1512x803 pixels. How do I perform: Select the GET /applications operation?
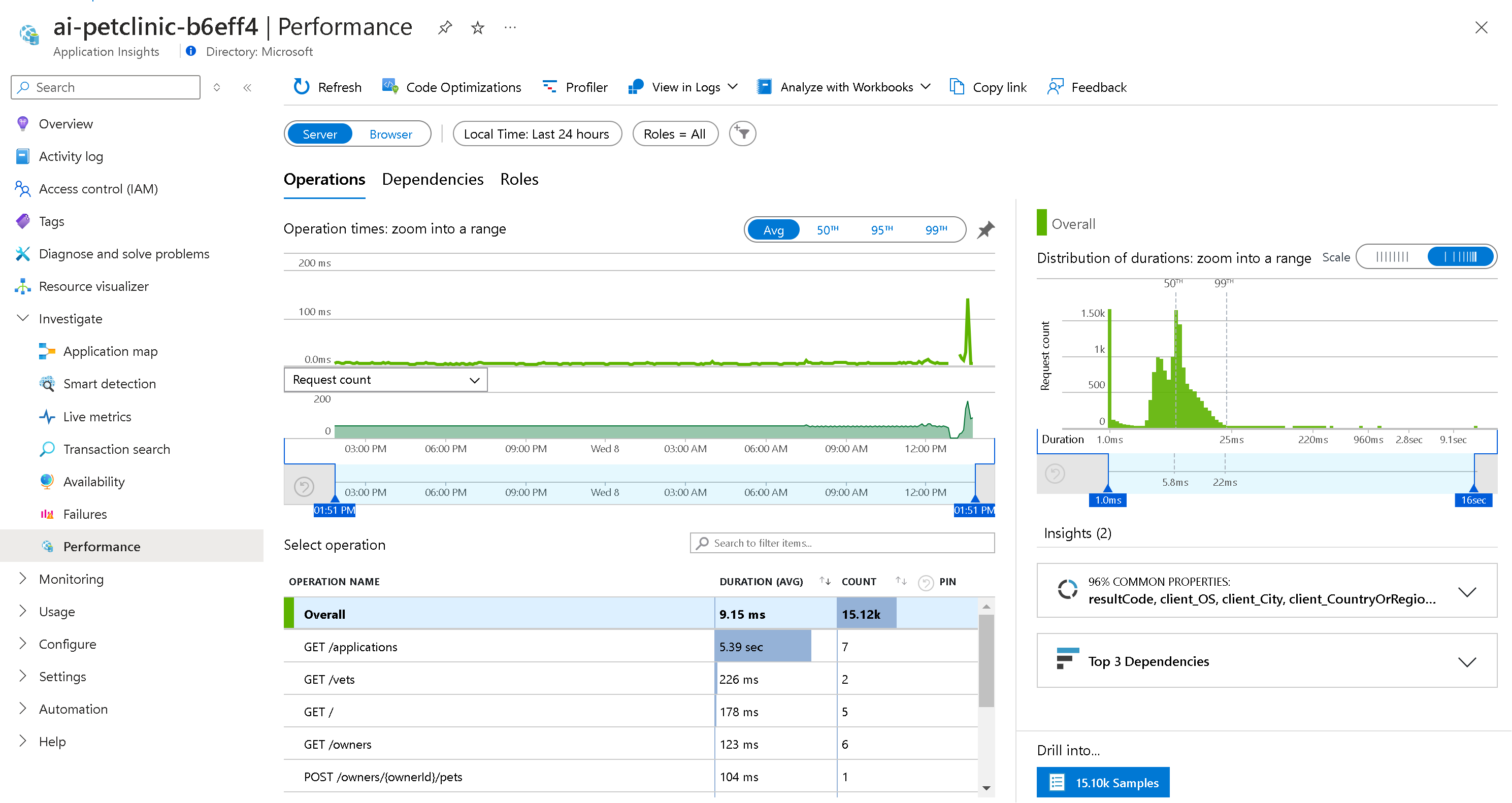631,647
